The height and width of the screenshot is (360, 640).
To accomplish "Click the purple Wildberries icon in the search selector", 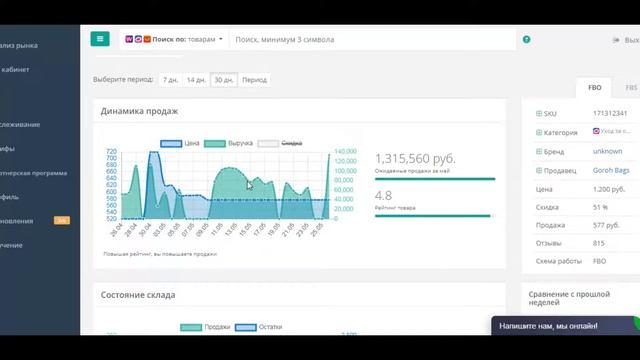I will (129, 39).
